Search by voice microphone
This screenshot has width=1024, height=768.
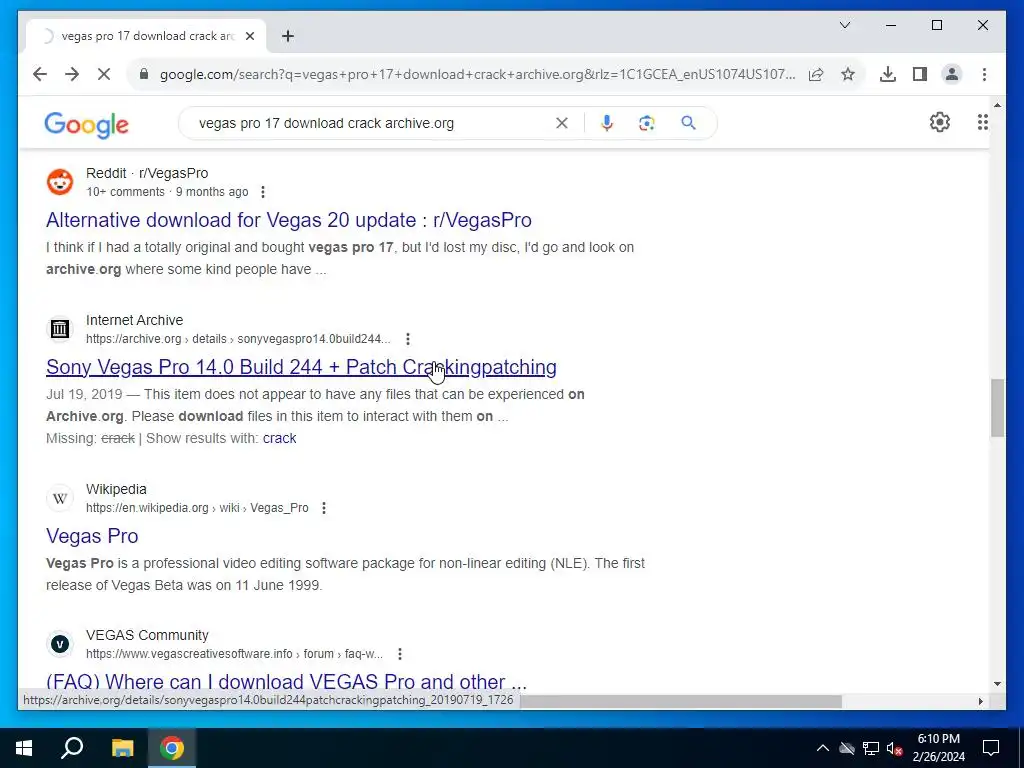(x=607, y=123)
